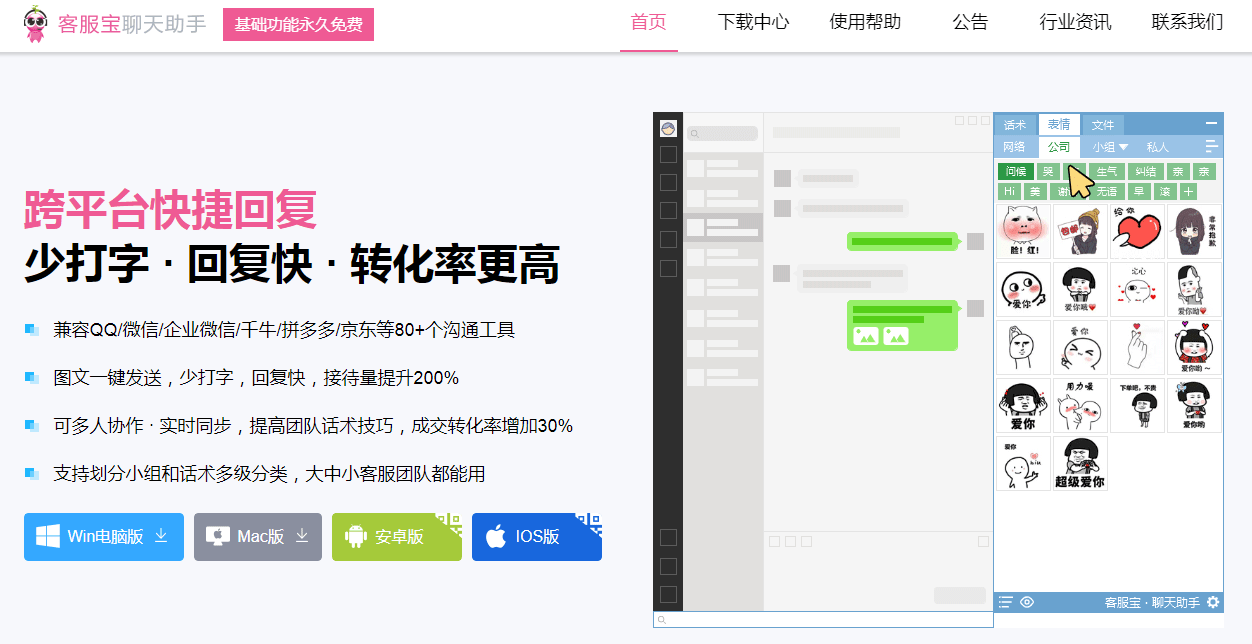Click the Apple logo on the IOS版 button

point(495,537)
